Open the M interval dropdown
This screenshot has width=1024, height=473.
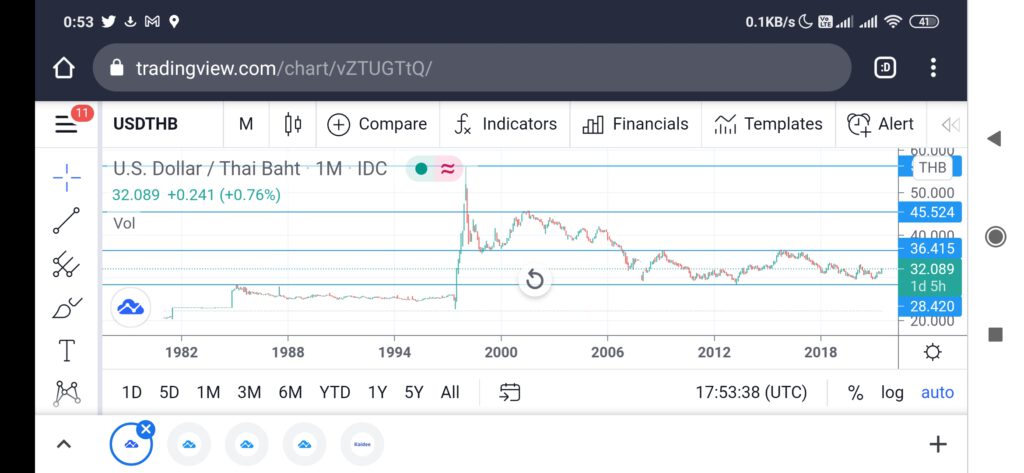click(x=246, y=124)
